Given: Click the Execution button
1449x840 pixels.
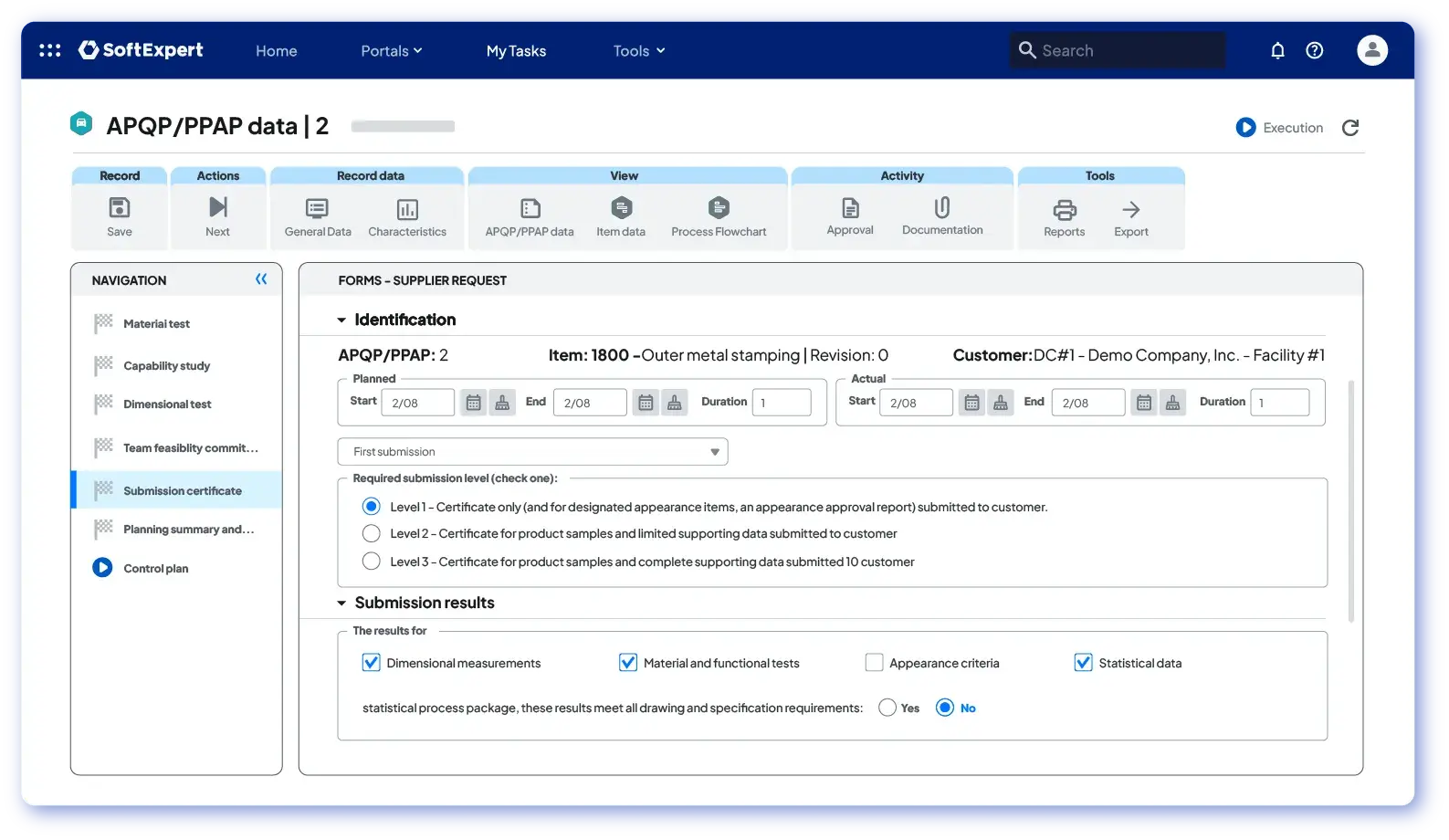Looking at the screenshot, I should point(1279,128).
